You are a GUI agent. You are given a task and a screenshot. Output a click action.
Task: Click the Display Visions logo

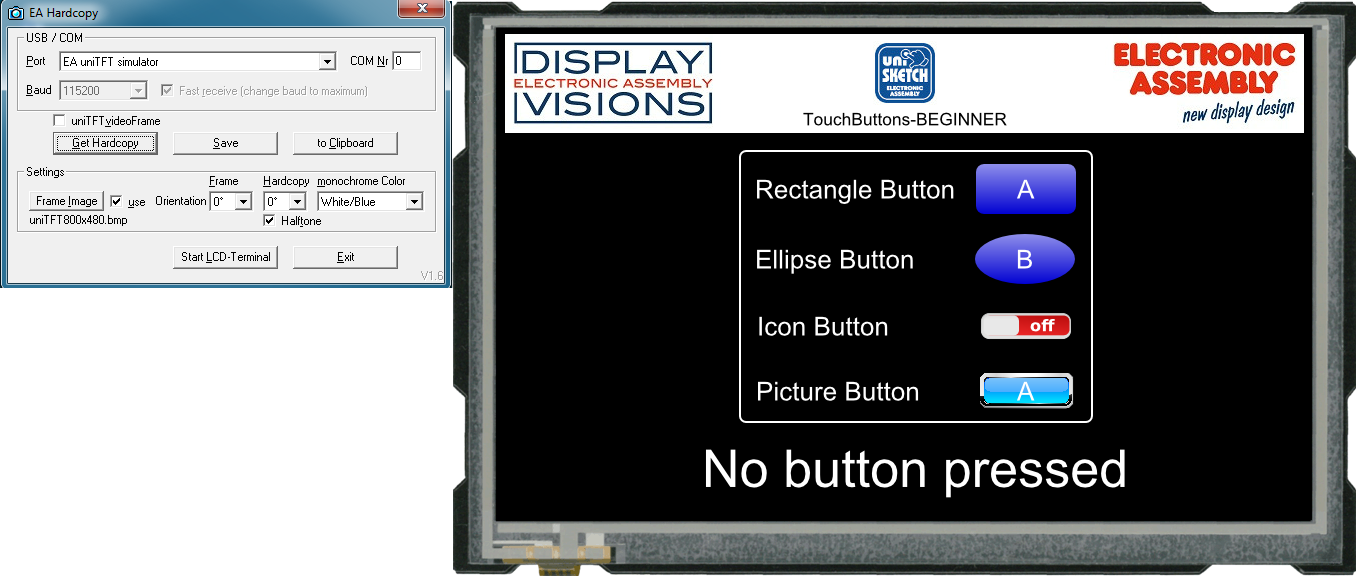click(x=612, y=83)
